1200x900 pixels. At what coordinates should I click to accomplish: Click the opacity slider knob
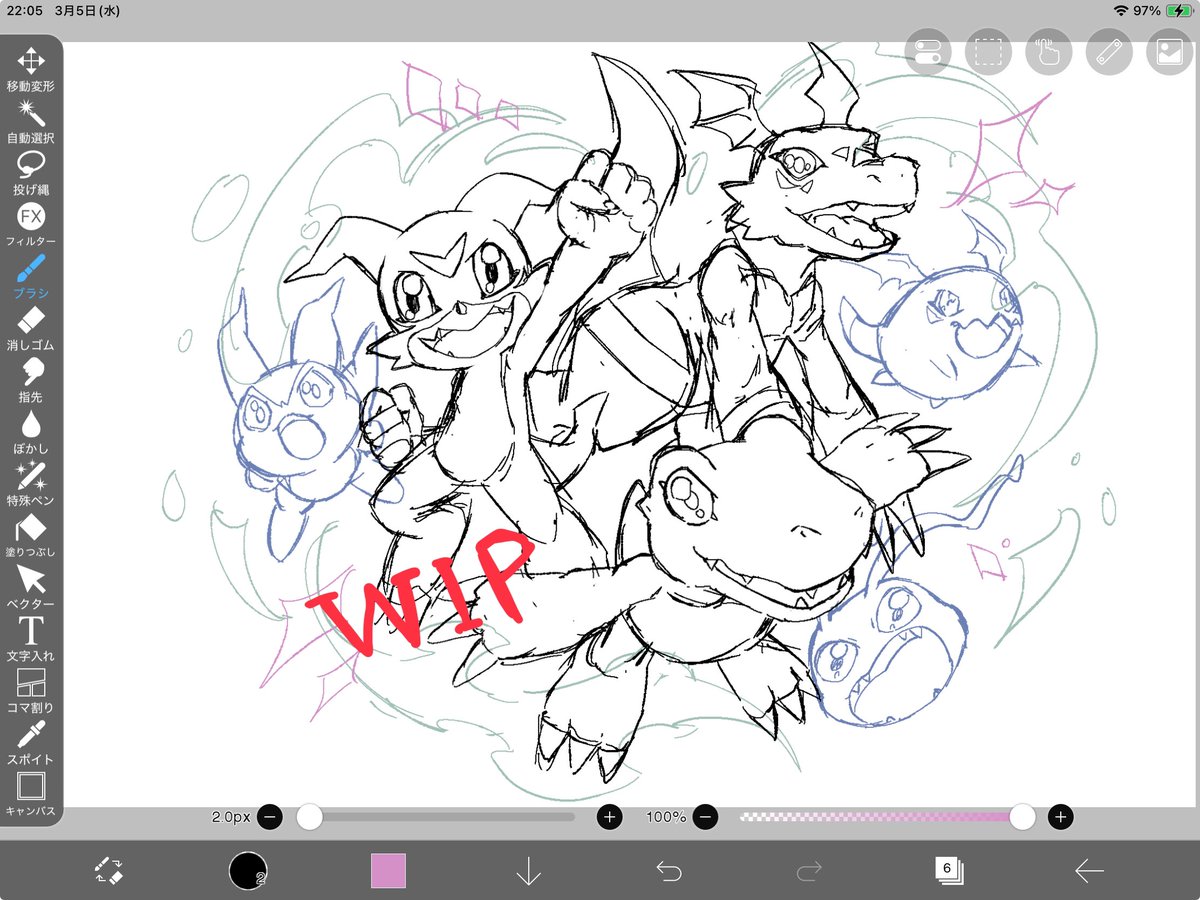coord(1022,817)
